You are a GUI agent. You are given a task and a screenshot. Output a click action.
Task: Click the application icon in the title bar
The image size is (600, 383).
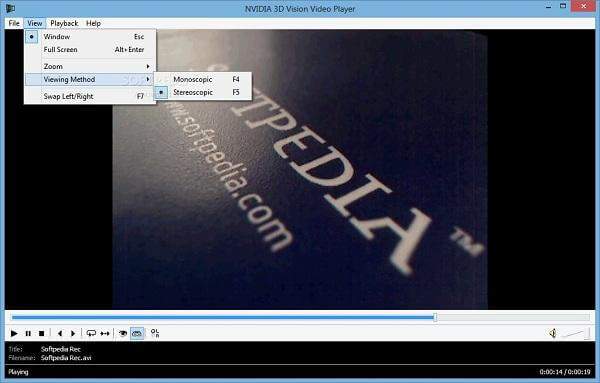point(10,8)
